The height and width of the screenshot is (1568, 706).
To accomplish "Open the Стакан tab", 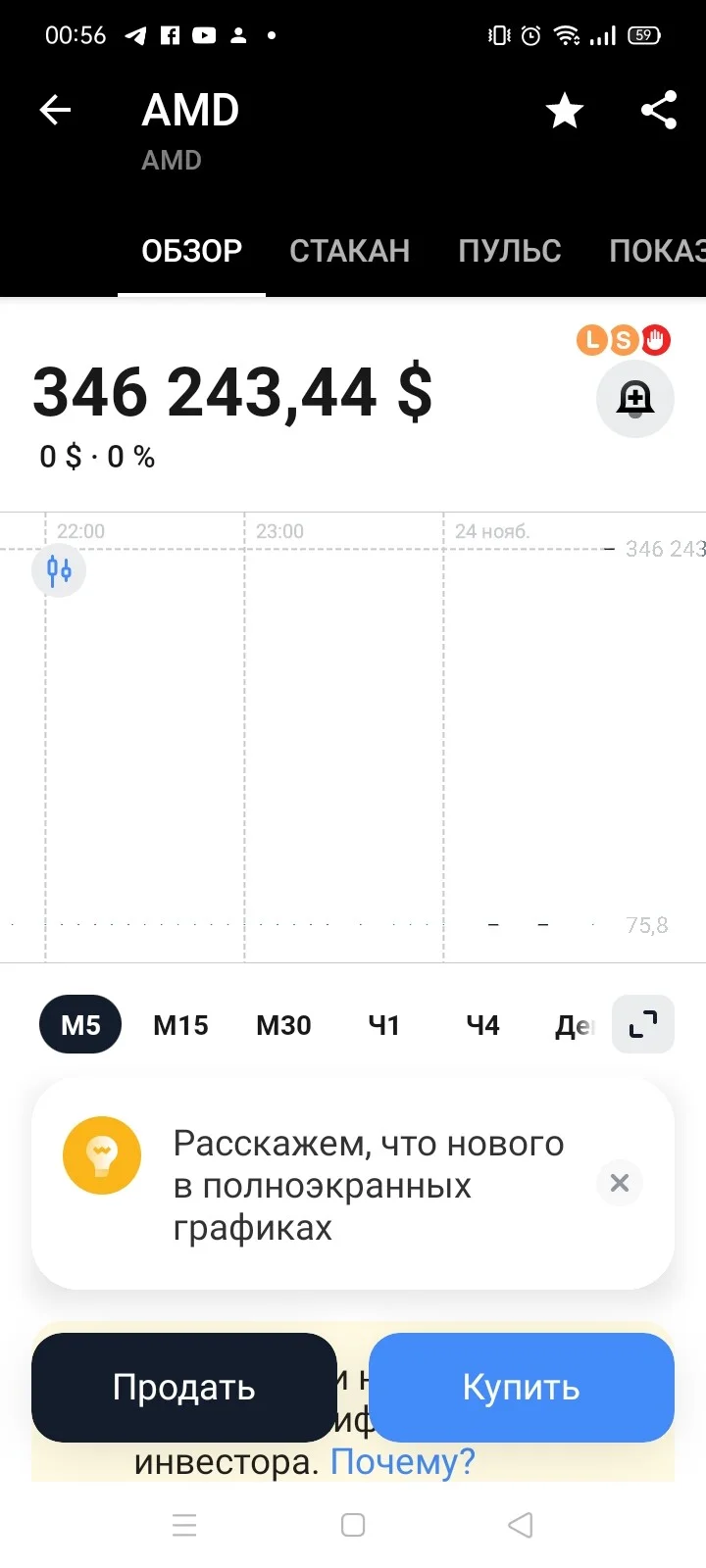I will tap(350, 251).
